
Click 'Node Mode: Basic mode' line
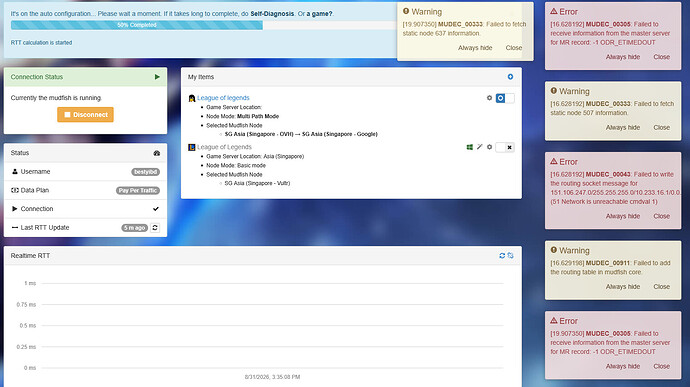[x=236, y=166]
